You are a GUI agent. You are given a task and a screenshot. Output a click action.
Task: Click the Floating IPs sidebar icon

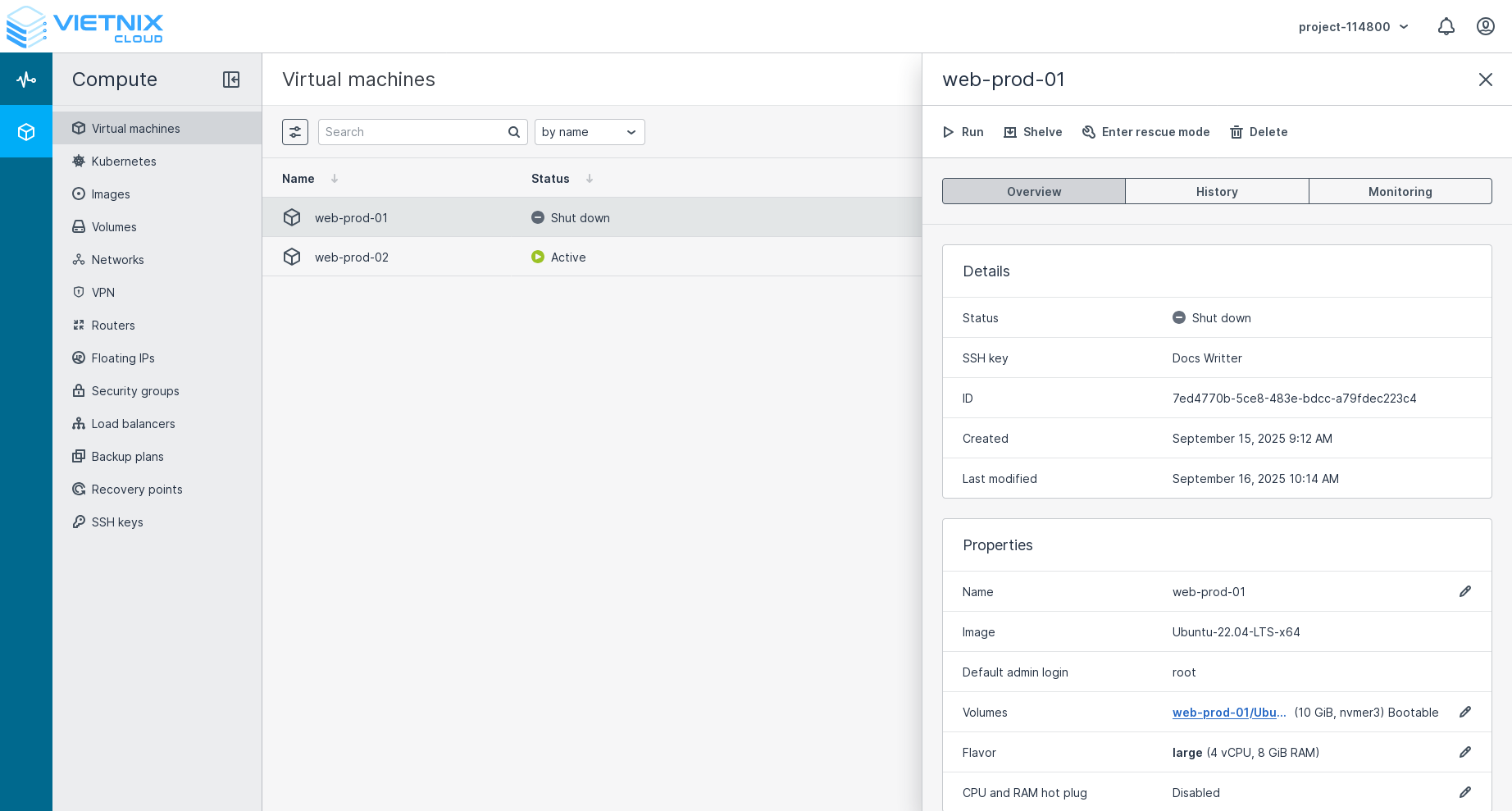click(79, 358)
